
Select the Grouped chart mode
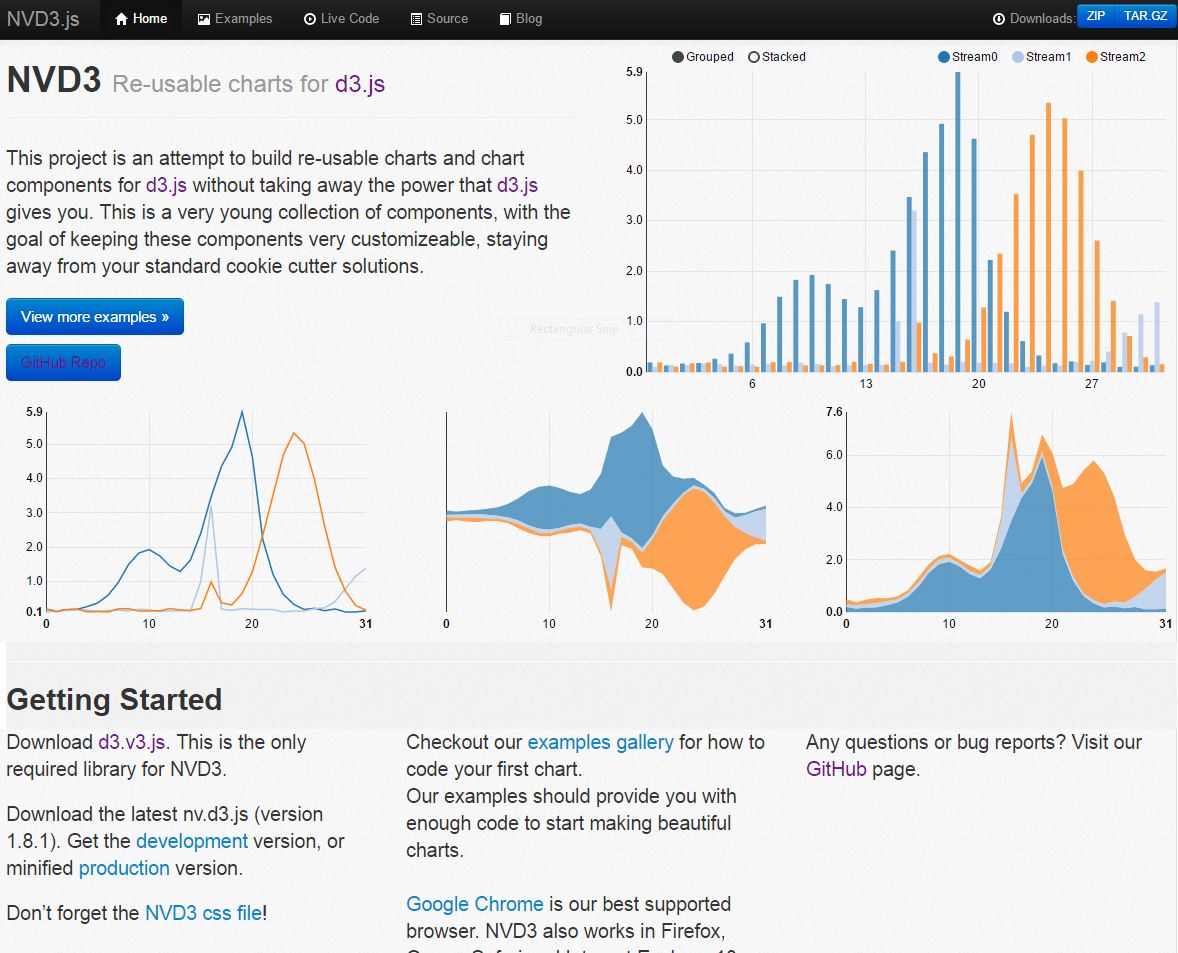click(702, 57)
